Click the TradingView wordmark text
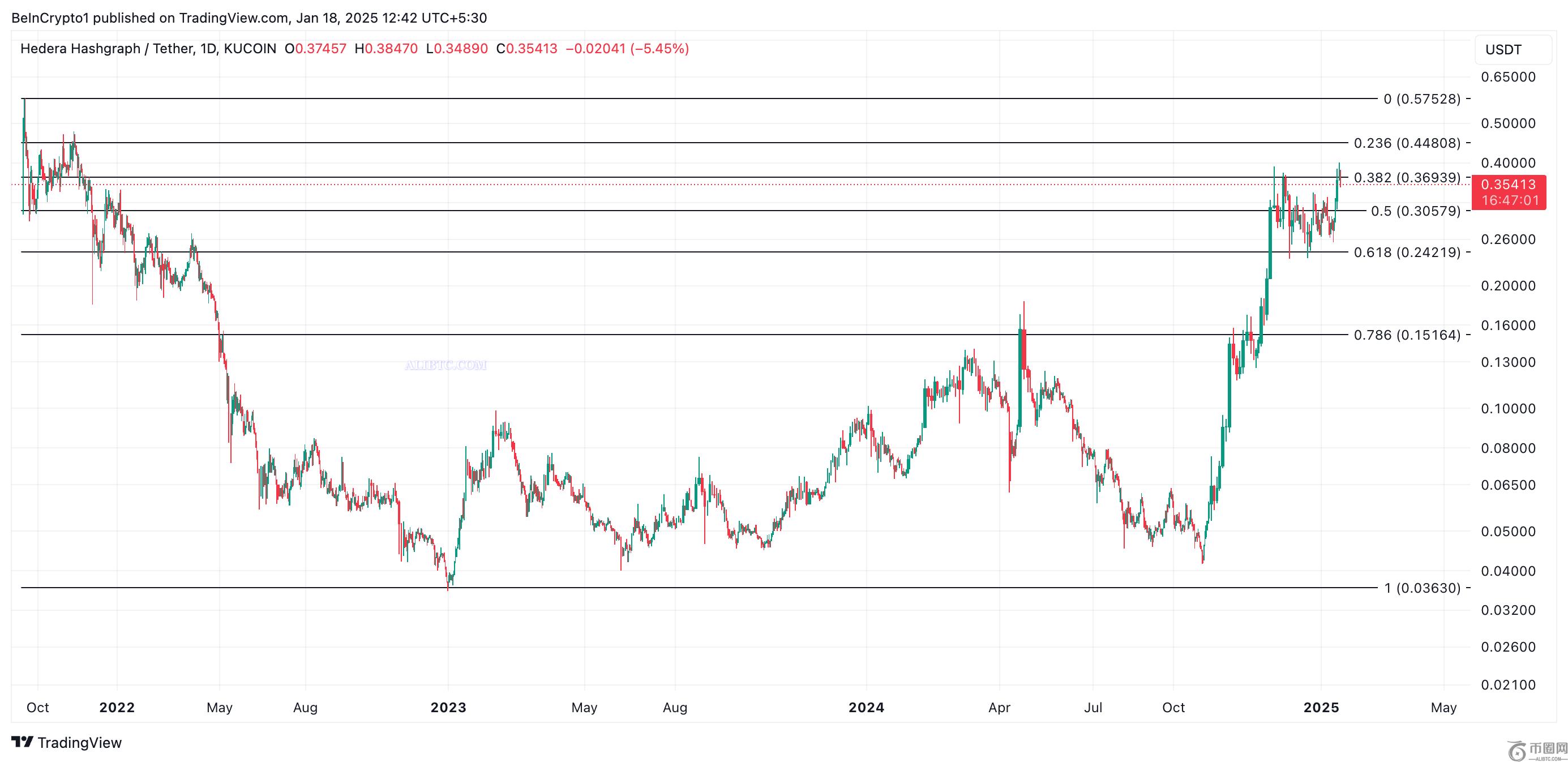 click(x=80, y=743)
